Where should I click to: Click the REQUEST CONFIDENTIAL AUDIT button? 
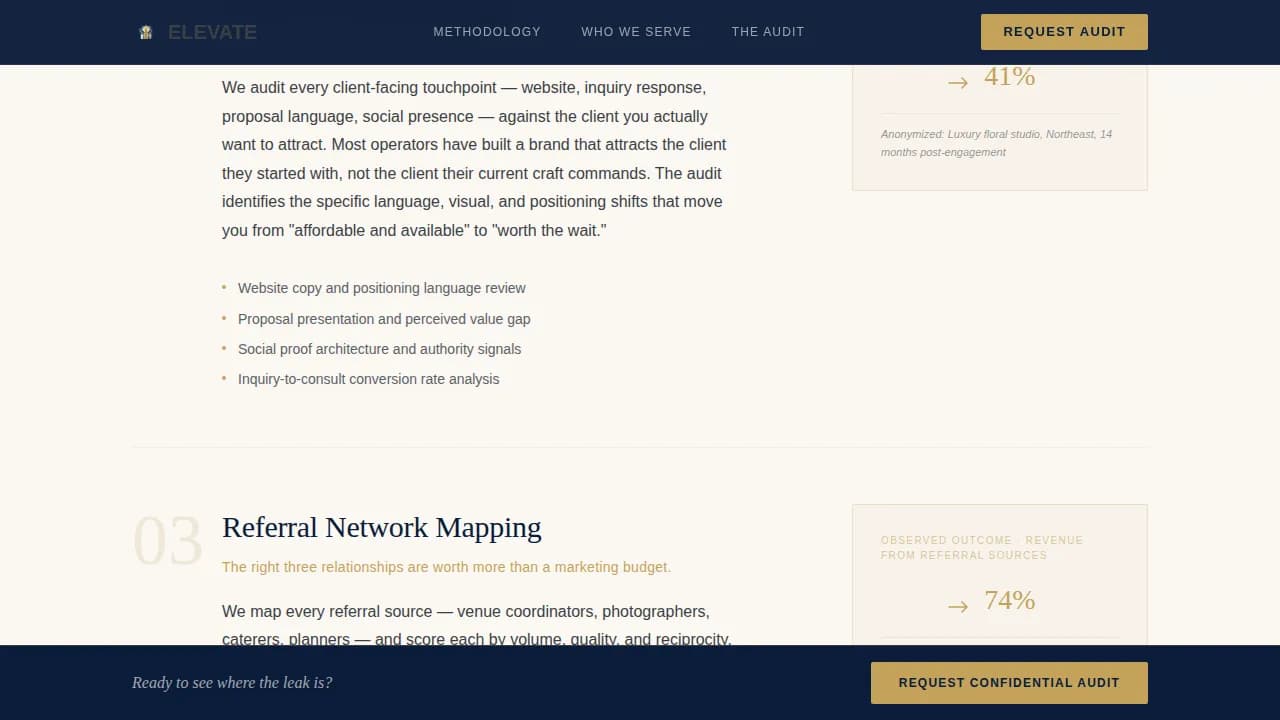(x=1008, y=682)
